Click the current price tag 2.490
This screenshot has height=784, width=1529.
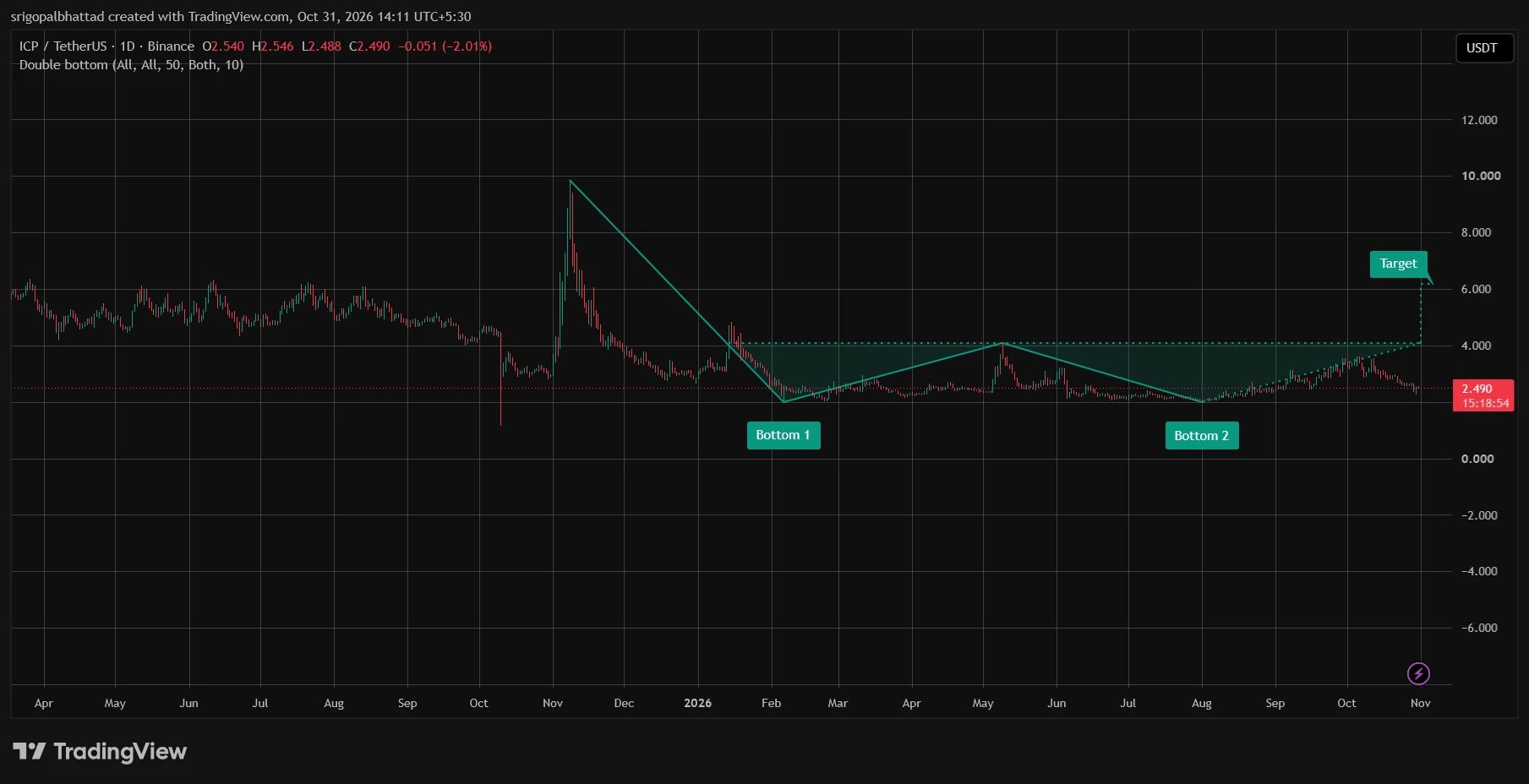(x=1483, y=395)
